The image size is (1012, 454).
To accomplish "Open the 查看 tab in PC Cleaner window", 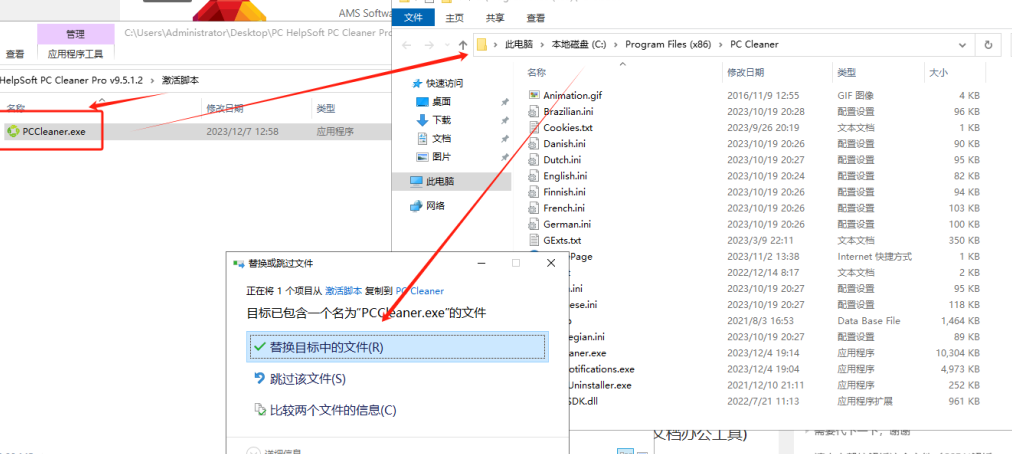I will tap(535, 18).
